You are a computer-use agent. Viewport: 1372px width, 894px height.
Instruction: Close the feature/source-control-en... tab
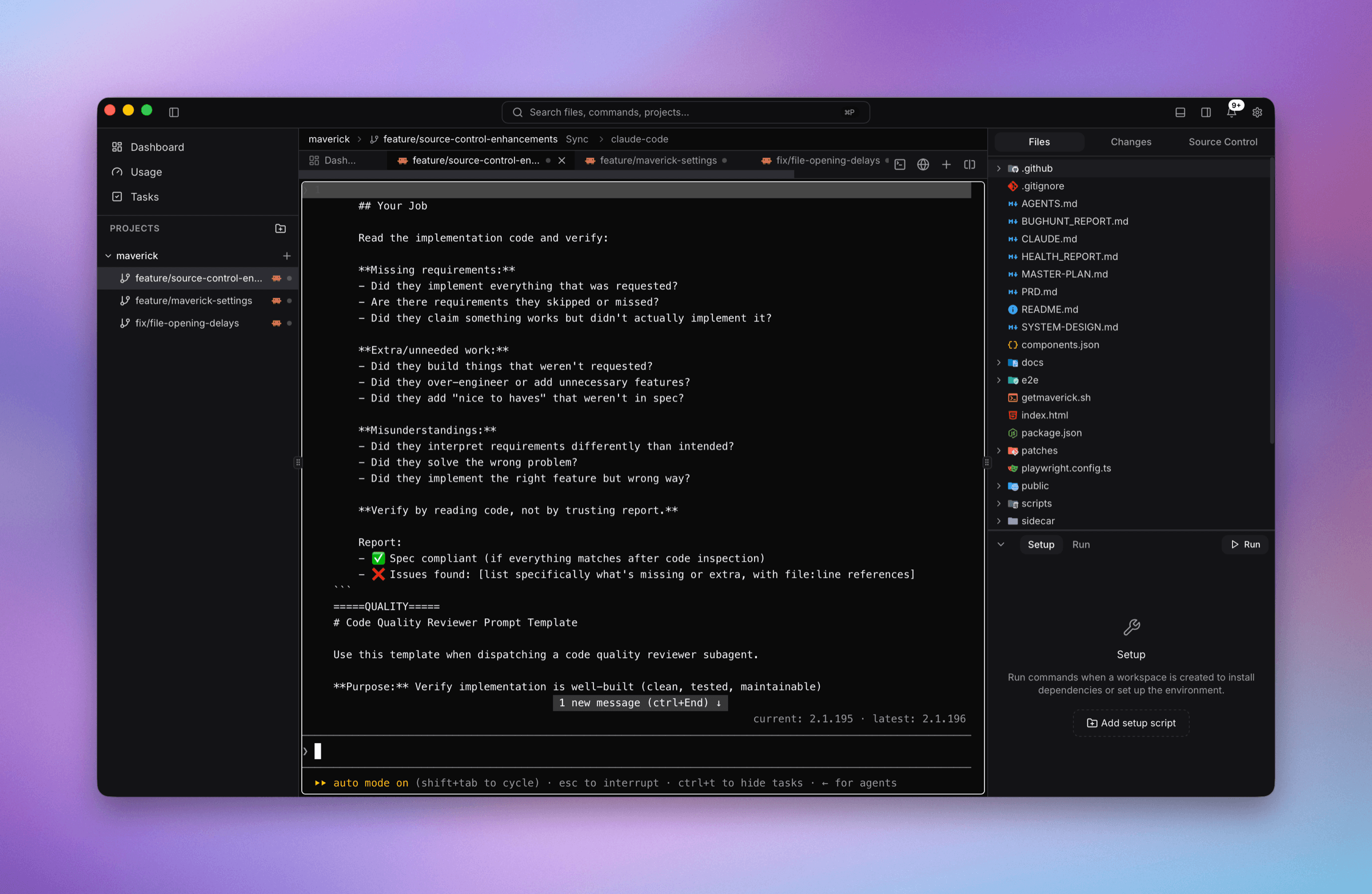point(561,160)
